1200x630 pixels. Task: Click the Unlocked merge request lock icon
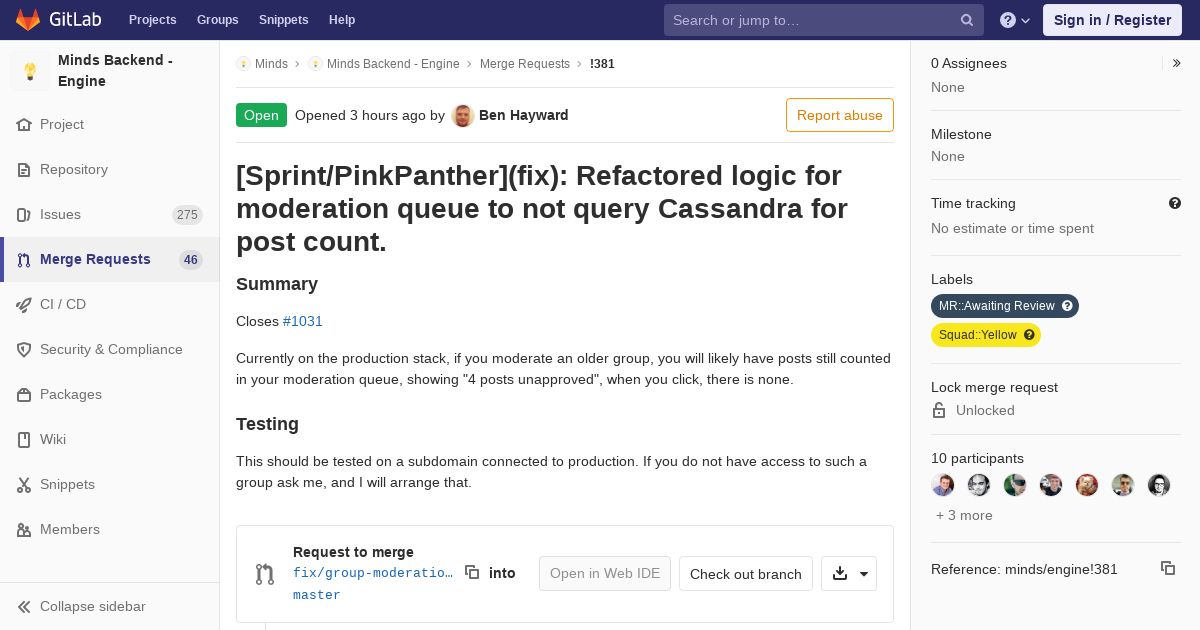(939, 410)
